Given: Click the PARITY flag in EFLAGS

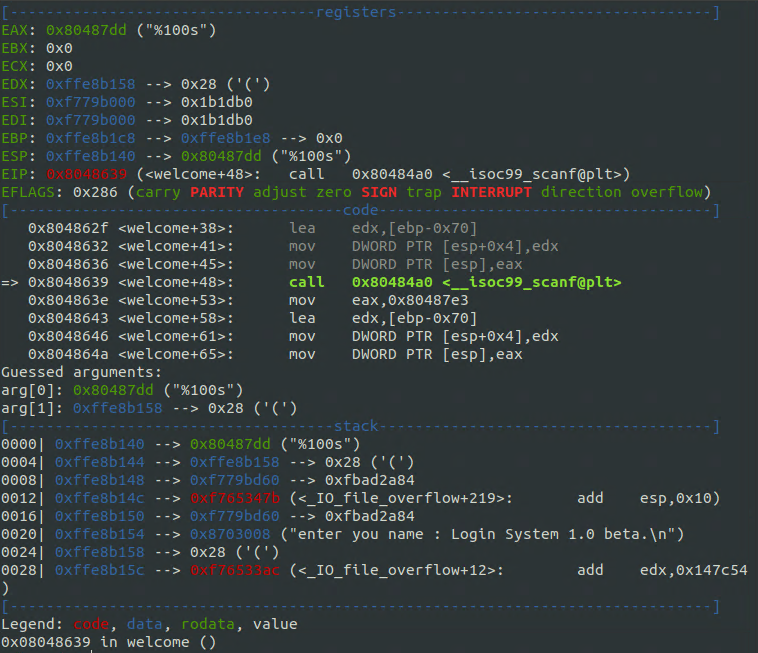Looking at the screenshot, I should pos(217,192).
